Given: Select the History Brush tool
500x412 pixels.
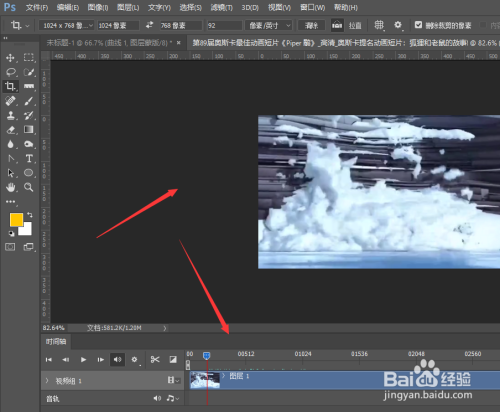Looking at the screenshot, I should [29, 115].
